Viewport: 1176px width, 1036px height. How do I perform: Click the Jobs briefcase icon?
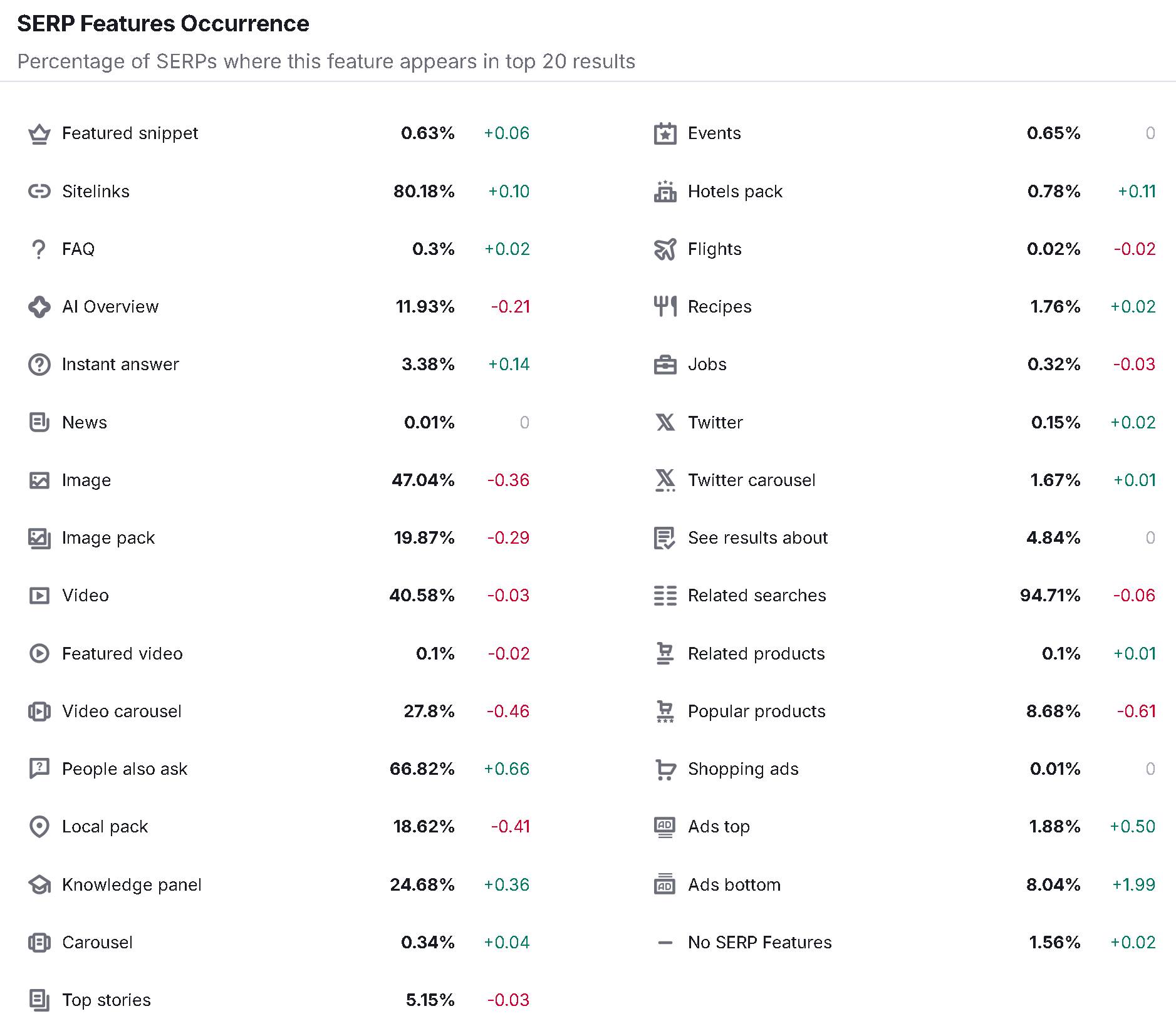(665, 365)
